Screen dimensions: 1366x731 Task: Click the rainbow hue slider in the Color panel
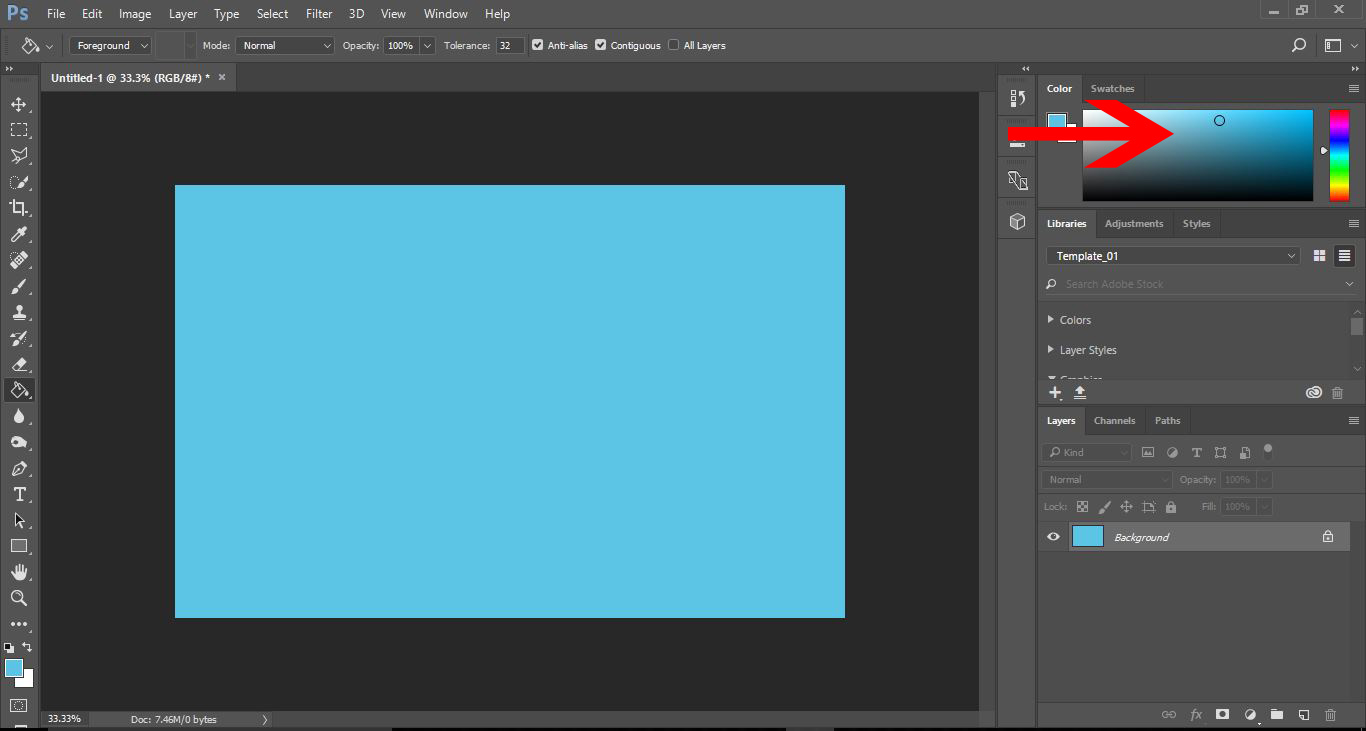(x=1339, y=155)
